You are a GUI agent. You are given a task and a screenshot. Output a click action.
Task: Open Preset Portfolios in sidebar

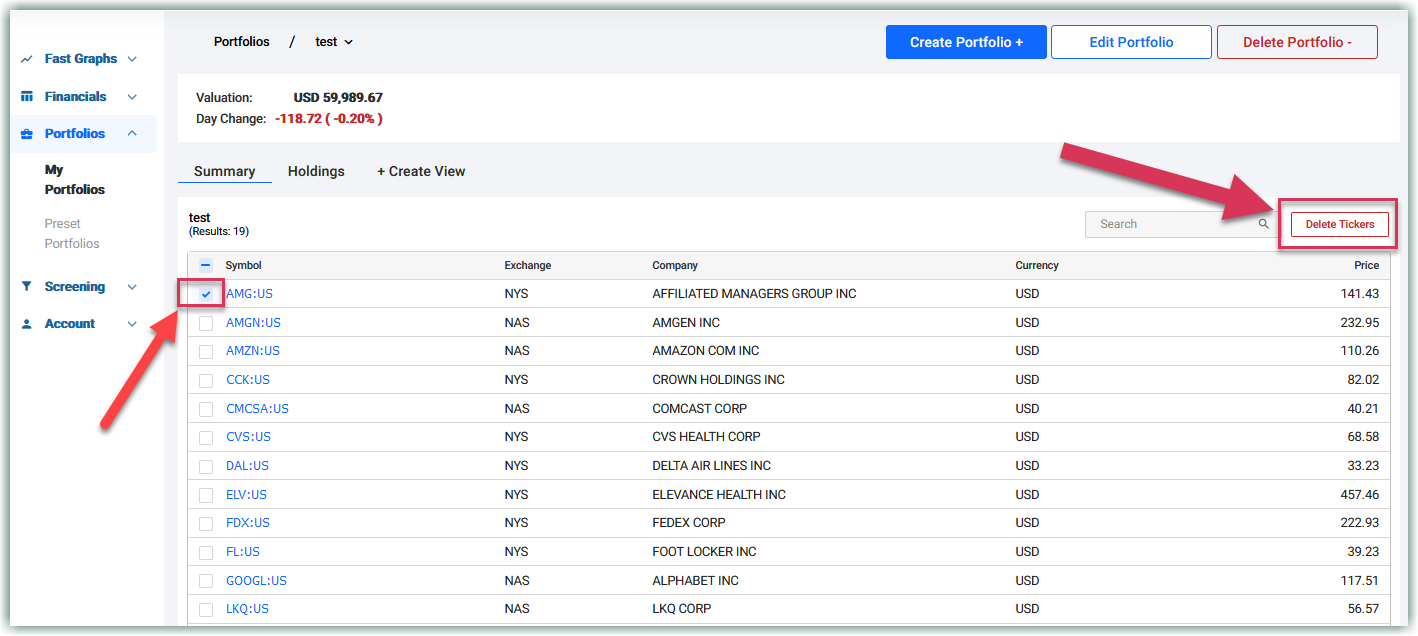pyautogui.click(x=72, y=234)
